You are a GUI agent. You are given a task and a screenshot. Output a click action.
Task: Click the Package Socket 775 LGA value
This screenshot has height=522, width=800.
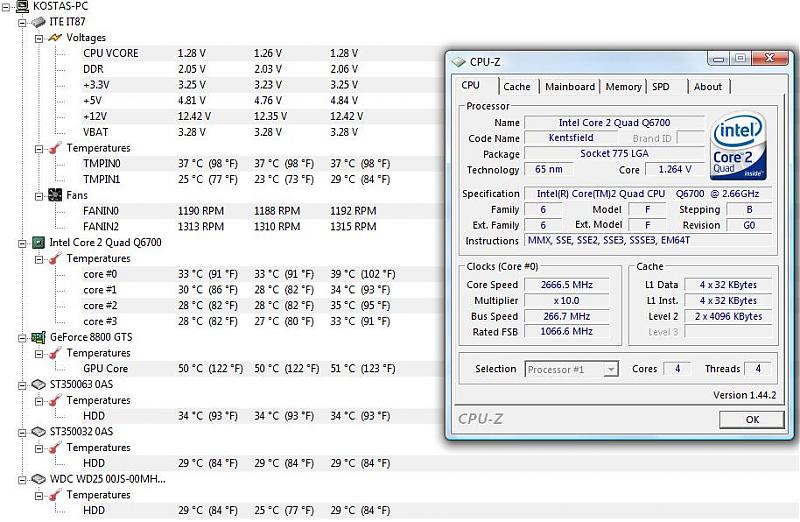pyautogui.click(x=614, y=154)
